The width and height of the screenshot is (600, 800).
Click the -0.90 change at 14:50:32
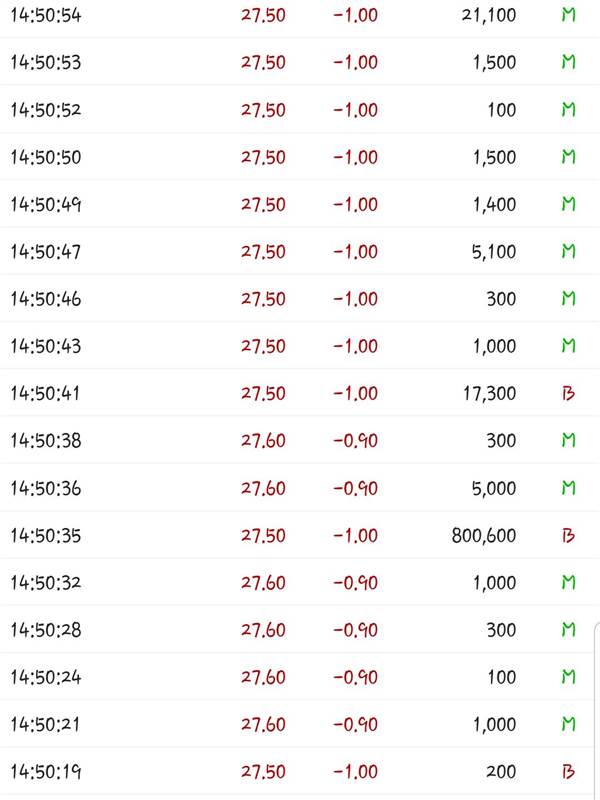(356, 583)
